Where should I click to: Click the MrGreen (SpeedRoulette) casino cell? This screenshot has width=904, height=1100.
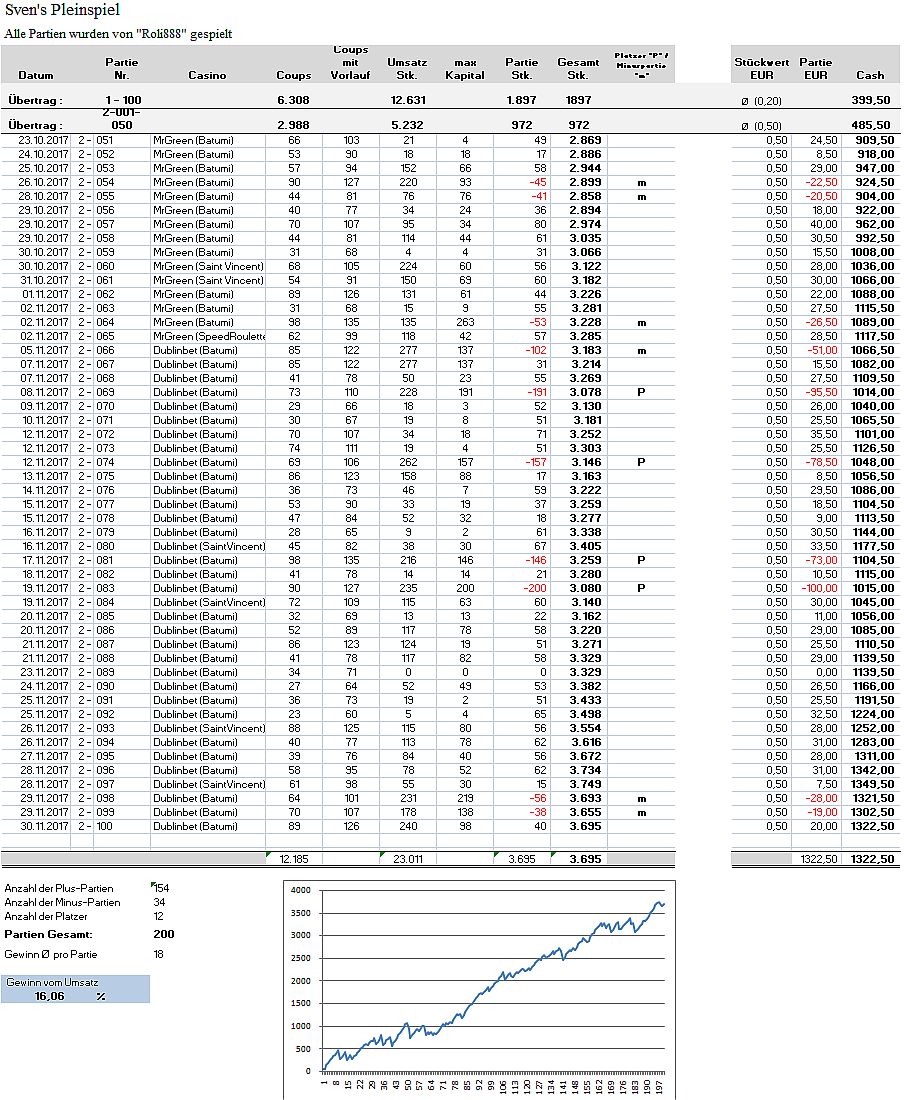click(208, 336)
